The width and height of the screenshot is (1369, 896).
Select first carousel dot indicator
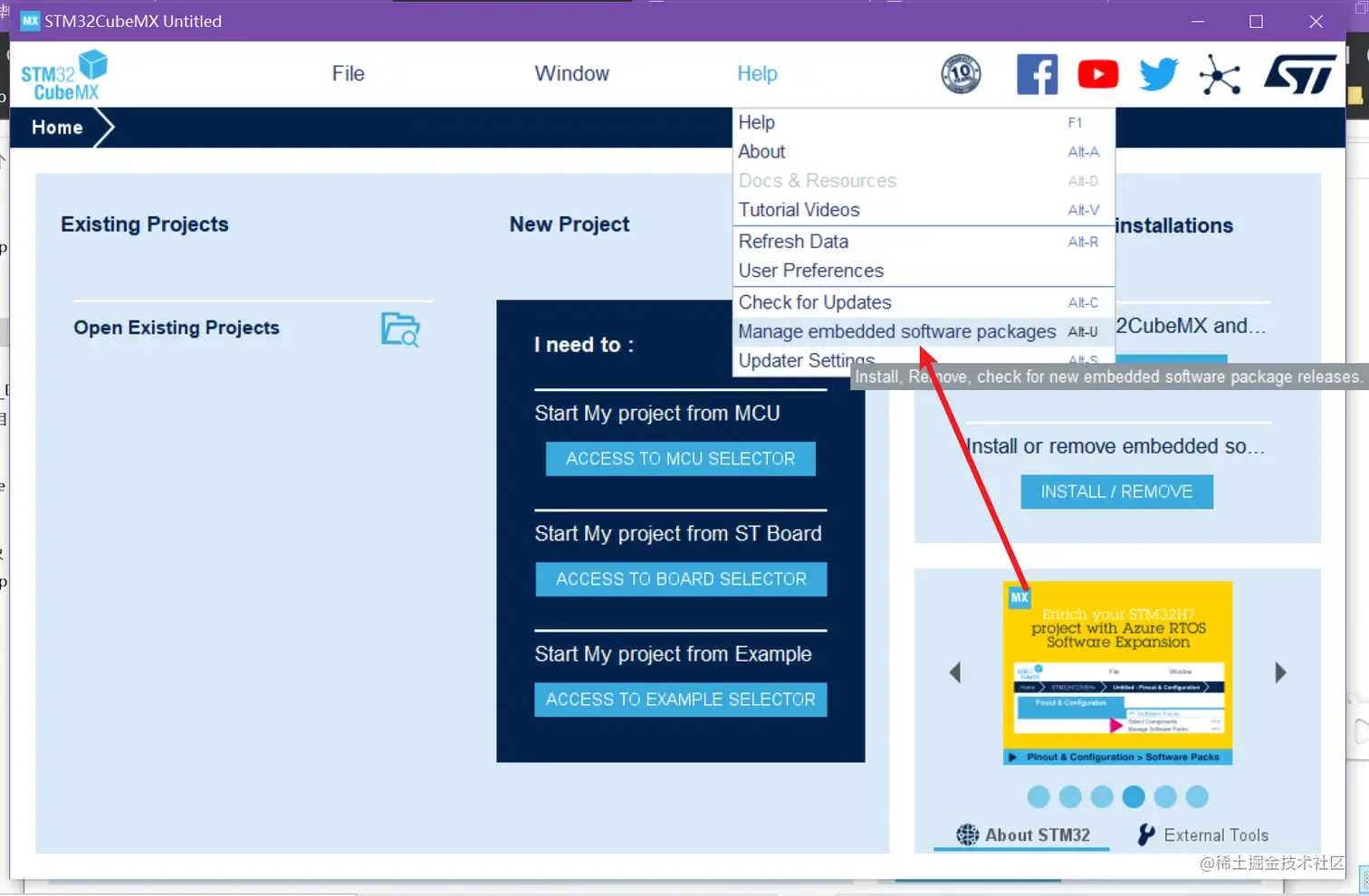[x=1039, y=796]
